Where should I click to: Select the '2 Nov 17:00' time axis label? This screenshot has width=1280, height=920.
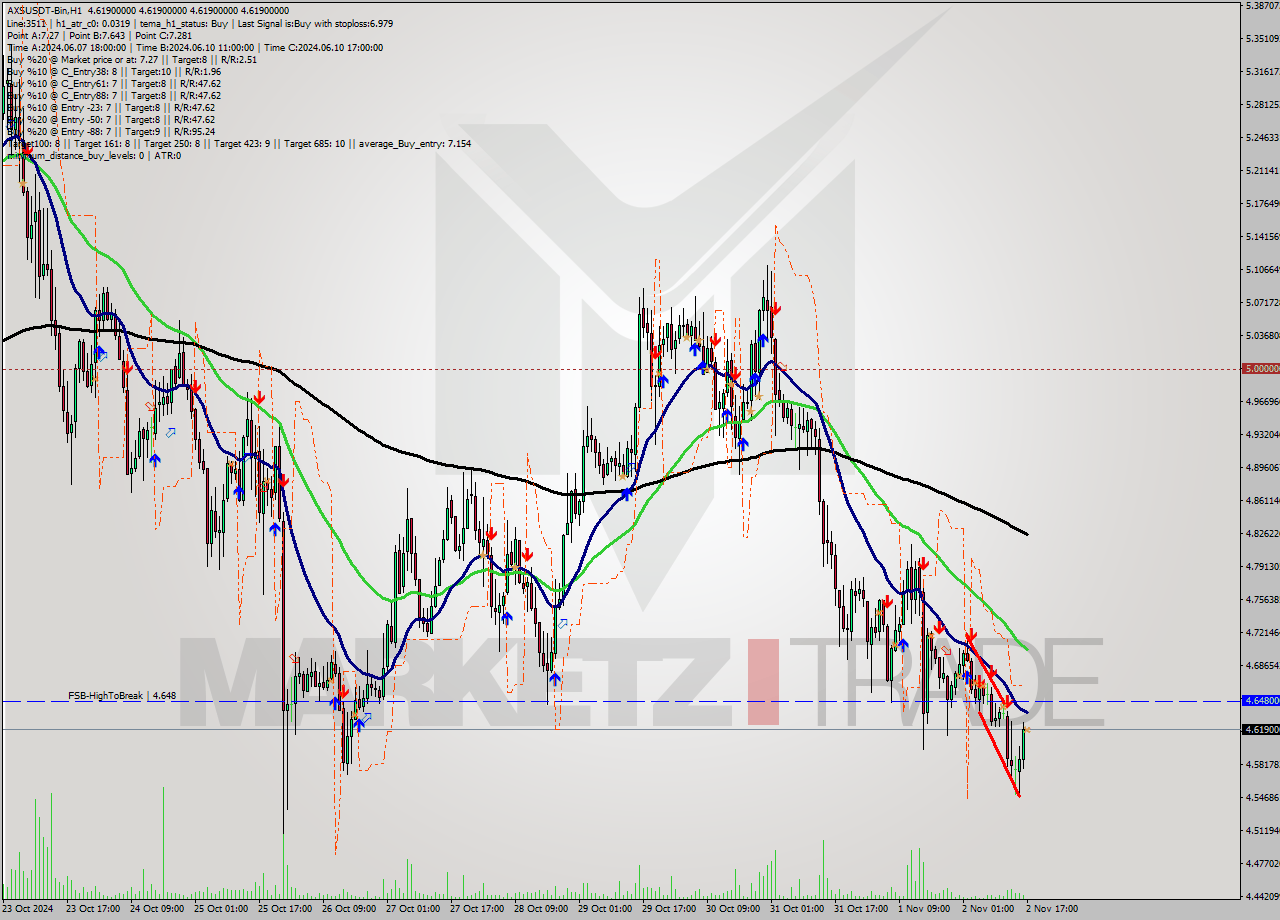1051,909
